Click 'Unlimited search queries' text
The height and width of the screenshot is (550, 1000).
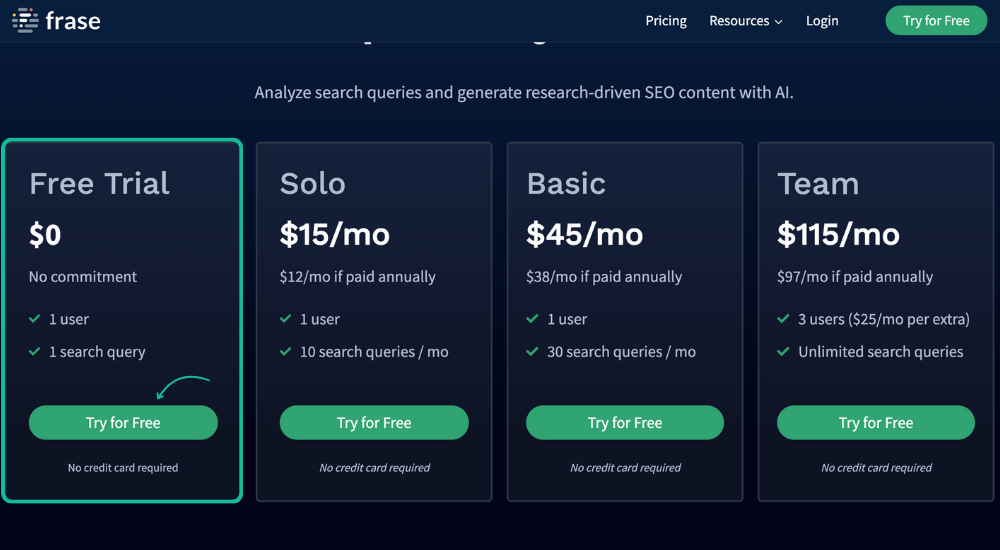click(881, 352)
